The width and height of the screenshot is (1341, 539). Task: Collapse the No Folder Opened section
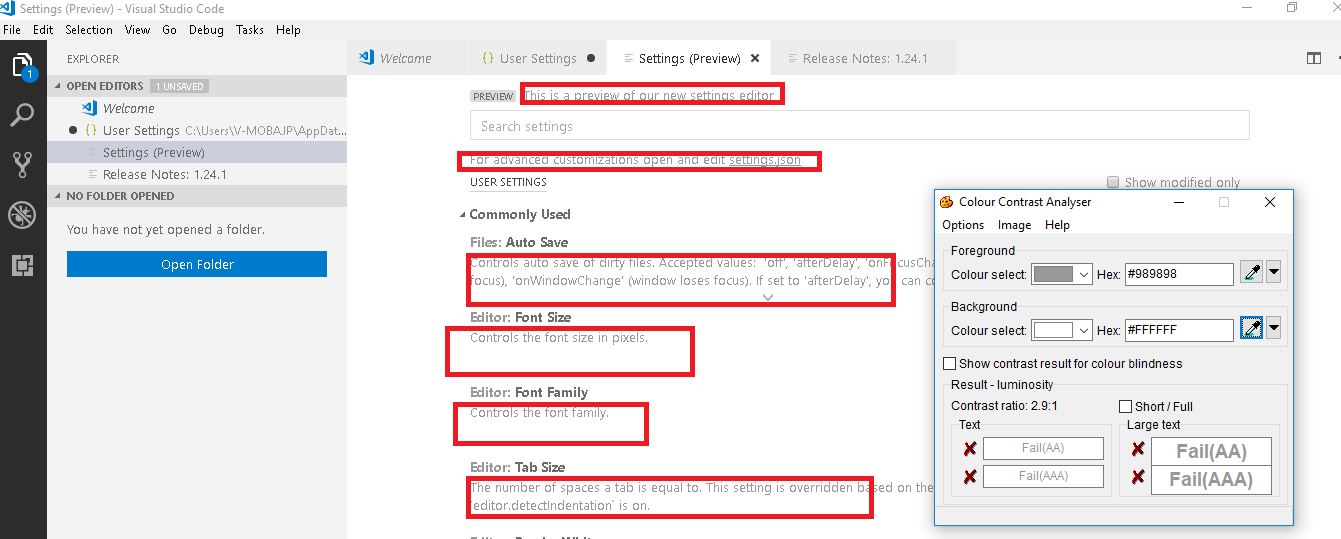(x=57, y=196)
